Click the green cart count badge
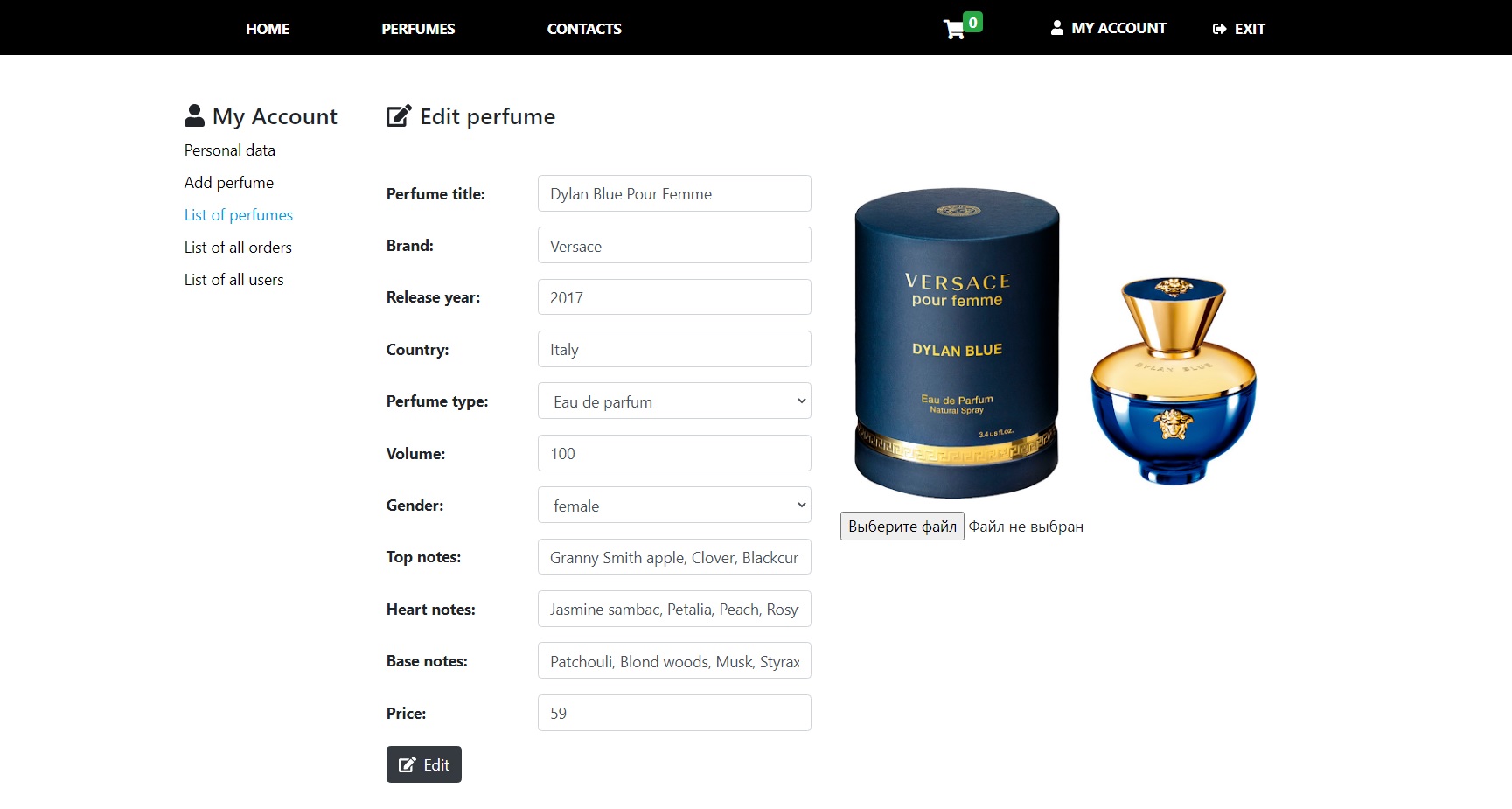 point(972,22)
